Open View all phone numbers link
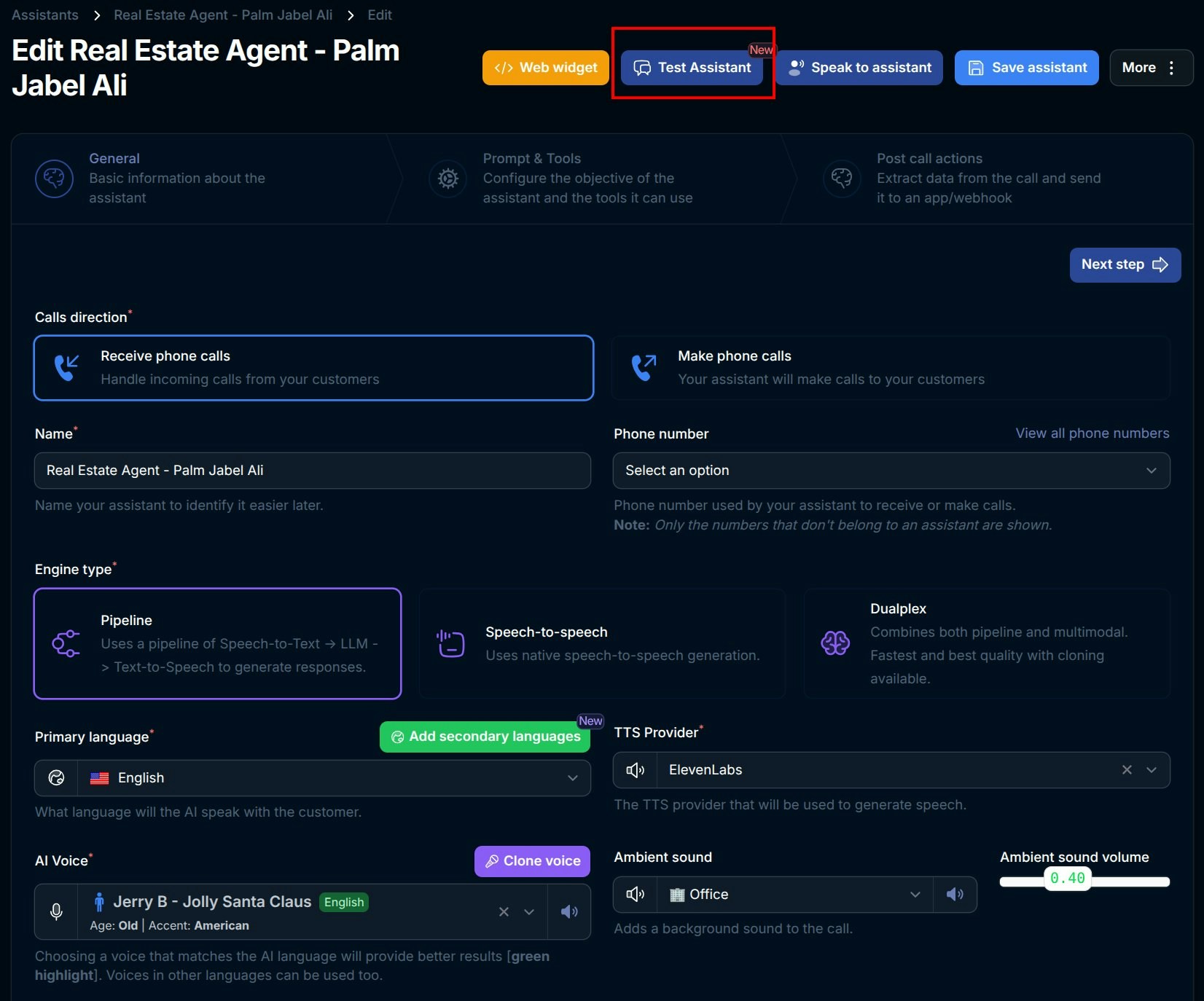1204x1001 pixels. pyautogui.click(x=1091, y=433)
